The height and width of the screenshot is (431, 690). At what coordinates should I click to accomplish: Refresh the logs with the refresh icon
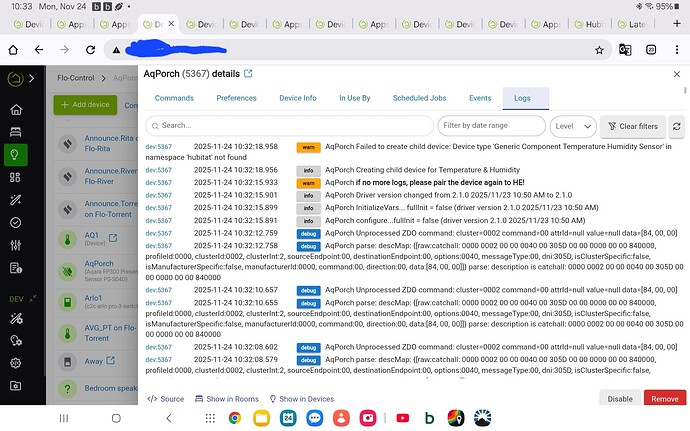[x=676, y=126]
